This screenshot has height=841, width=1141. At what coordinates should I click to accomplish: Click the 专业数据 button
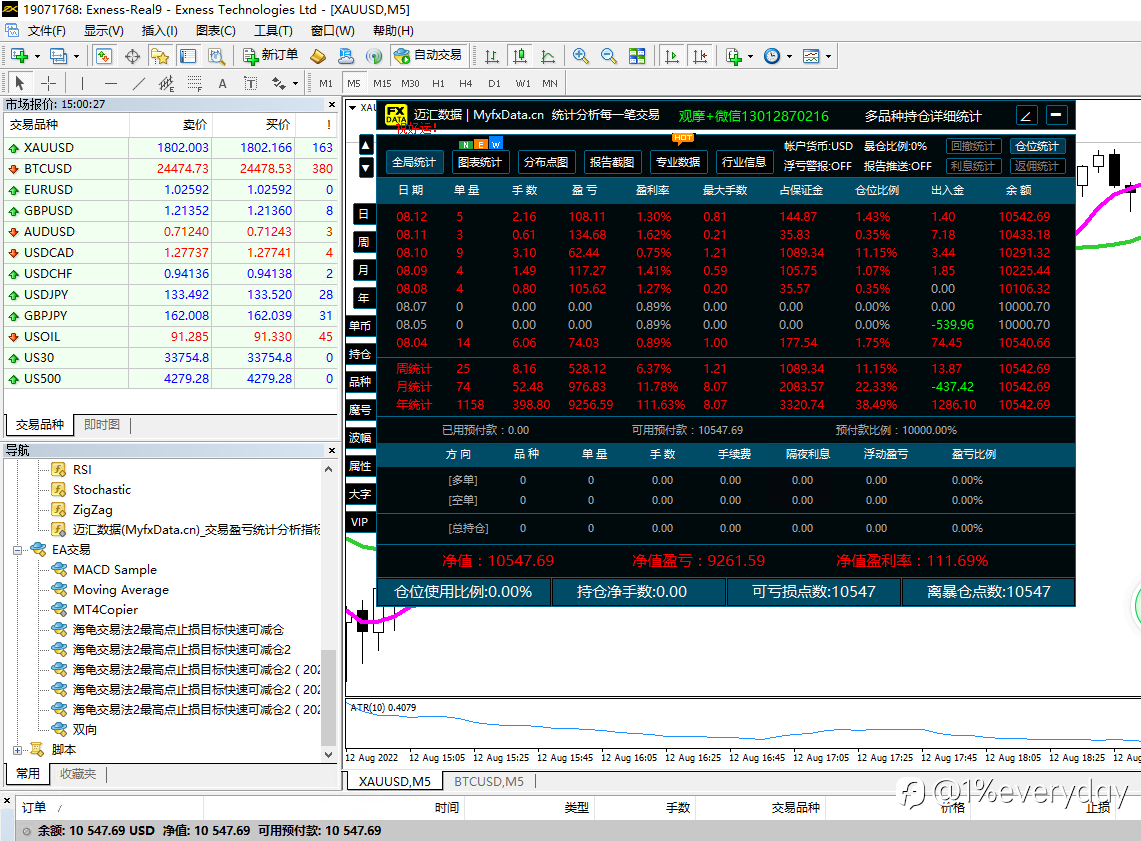tap(677, 162)
